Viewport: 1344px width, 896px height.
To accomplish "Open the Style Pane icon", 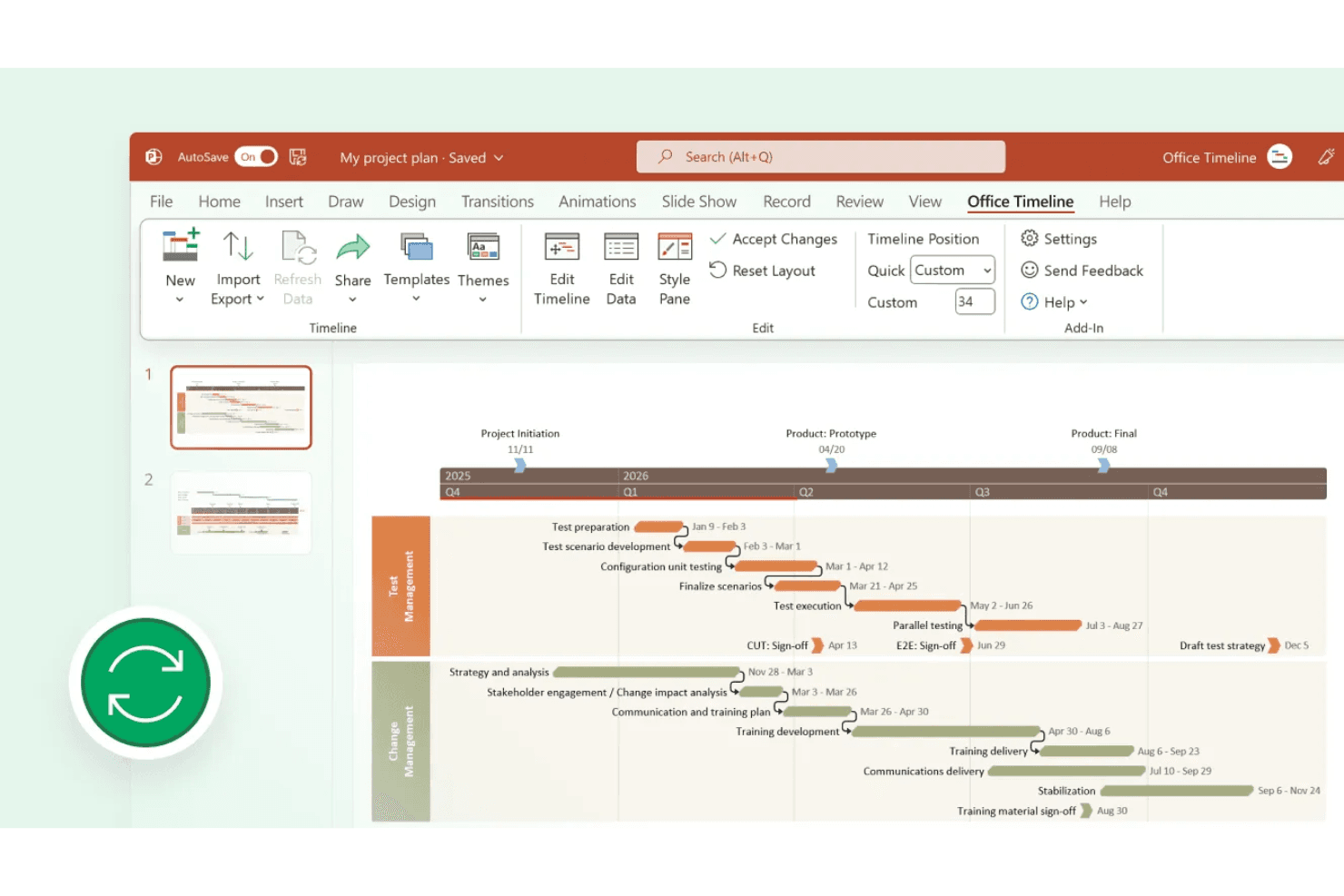I will coord(675,247).
